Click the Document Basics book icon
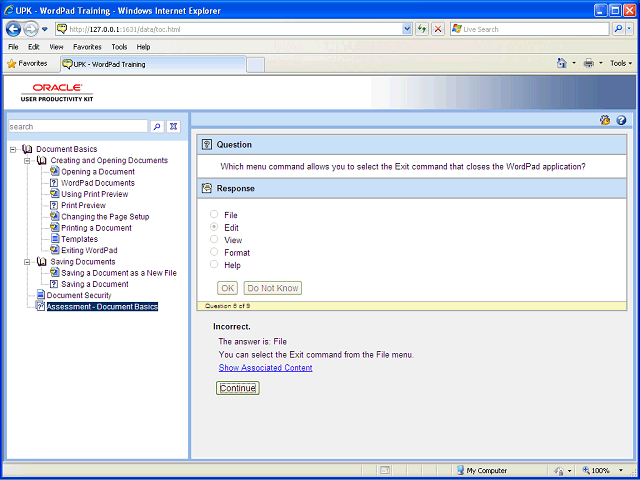 (x=27, y=149)
